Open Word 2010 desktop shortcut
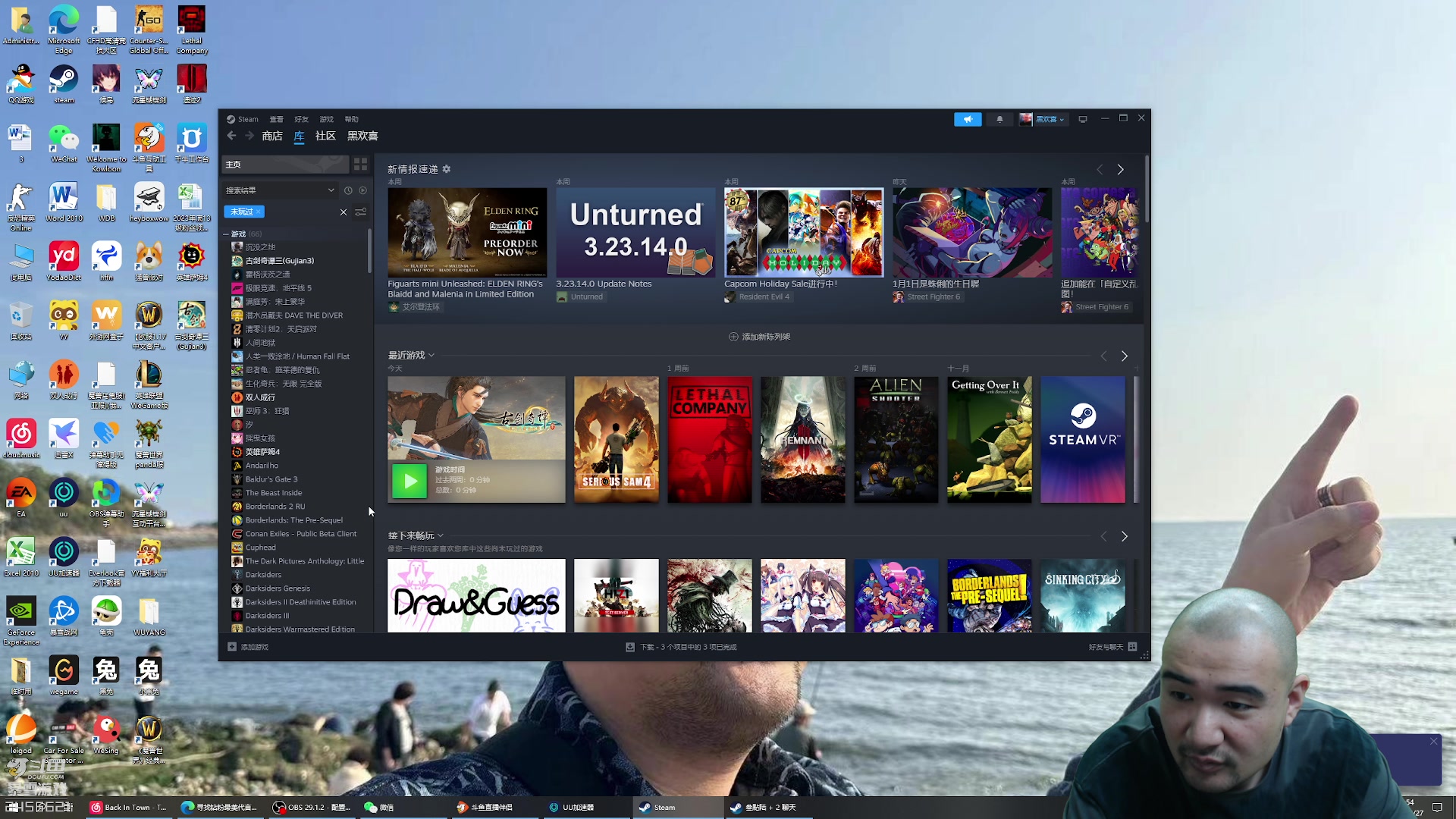This screenshot has width=1456, height=819. click(64, 202)
